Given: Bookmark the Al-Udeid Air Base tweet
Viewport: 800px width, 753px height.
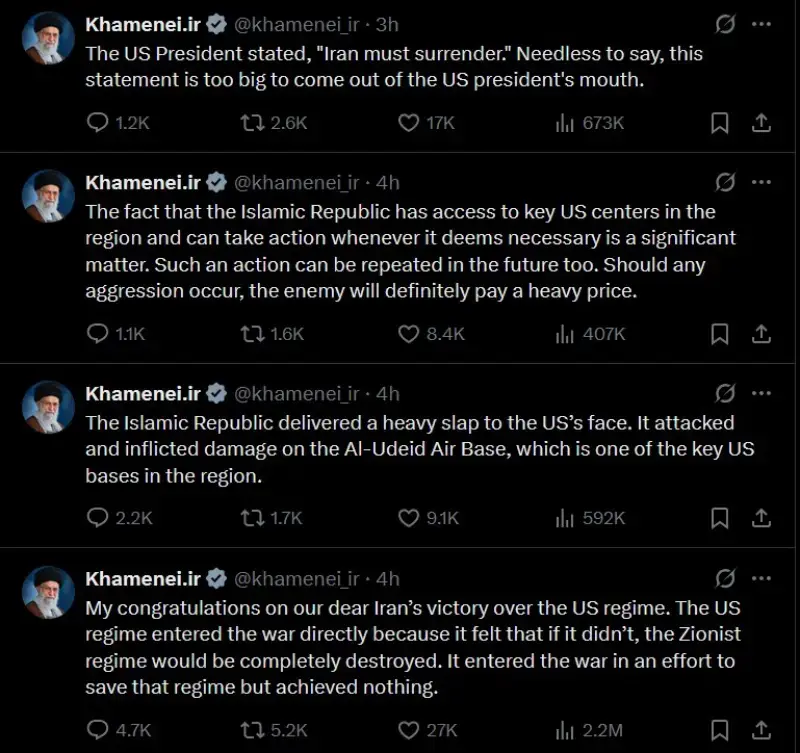Looking at the screenshot, I should (x=719, y=517).
